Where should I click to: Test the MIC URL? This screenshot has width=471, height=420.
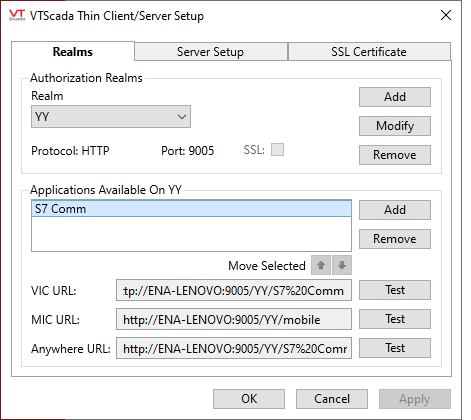pyautogui.click(x=395, y=319)
